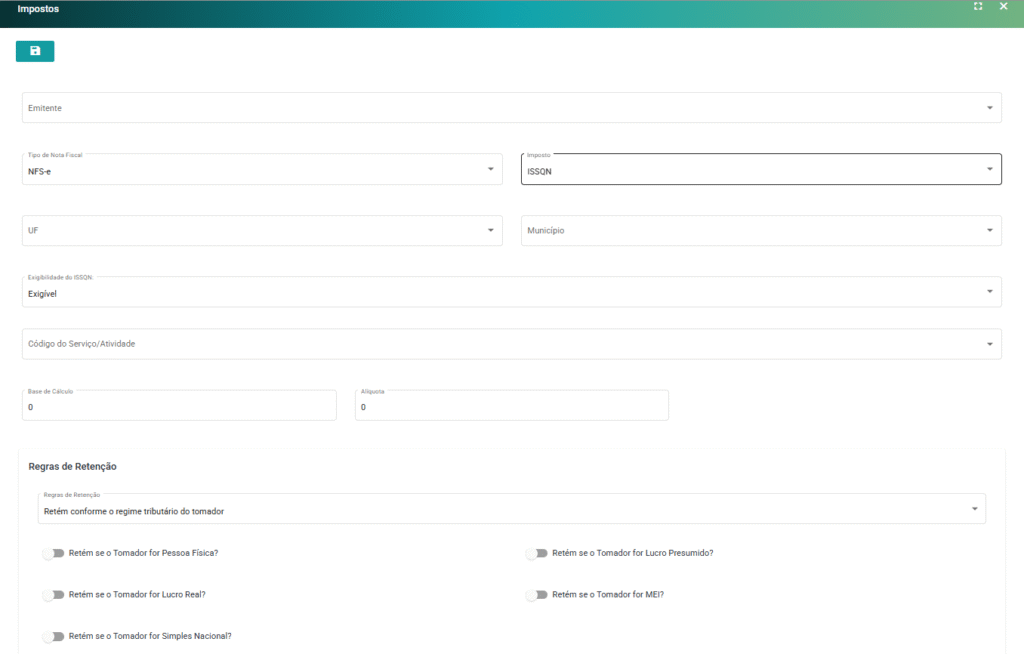Toggle Retém se Tomador for Lucro Real
Screen dimensions: 1024x654
click(53, 595)
